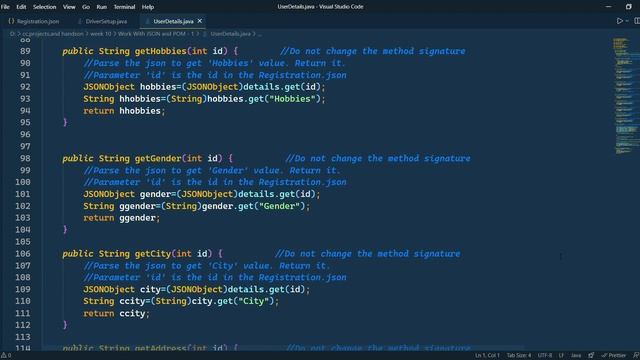Click 'Ln 1, Col 1' in status bar
Image resolution: width=640 pixels, height=360 pixels.
click(487, 356)
